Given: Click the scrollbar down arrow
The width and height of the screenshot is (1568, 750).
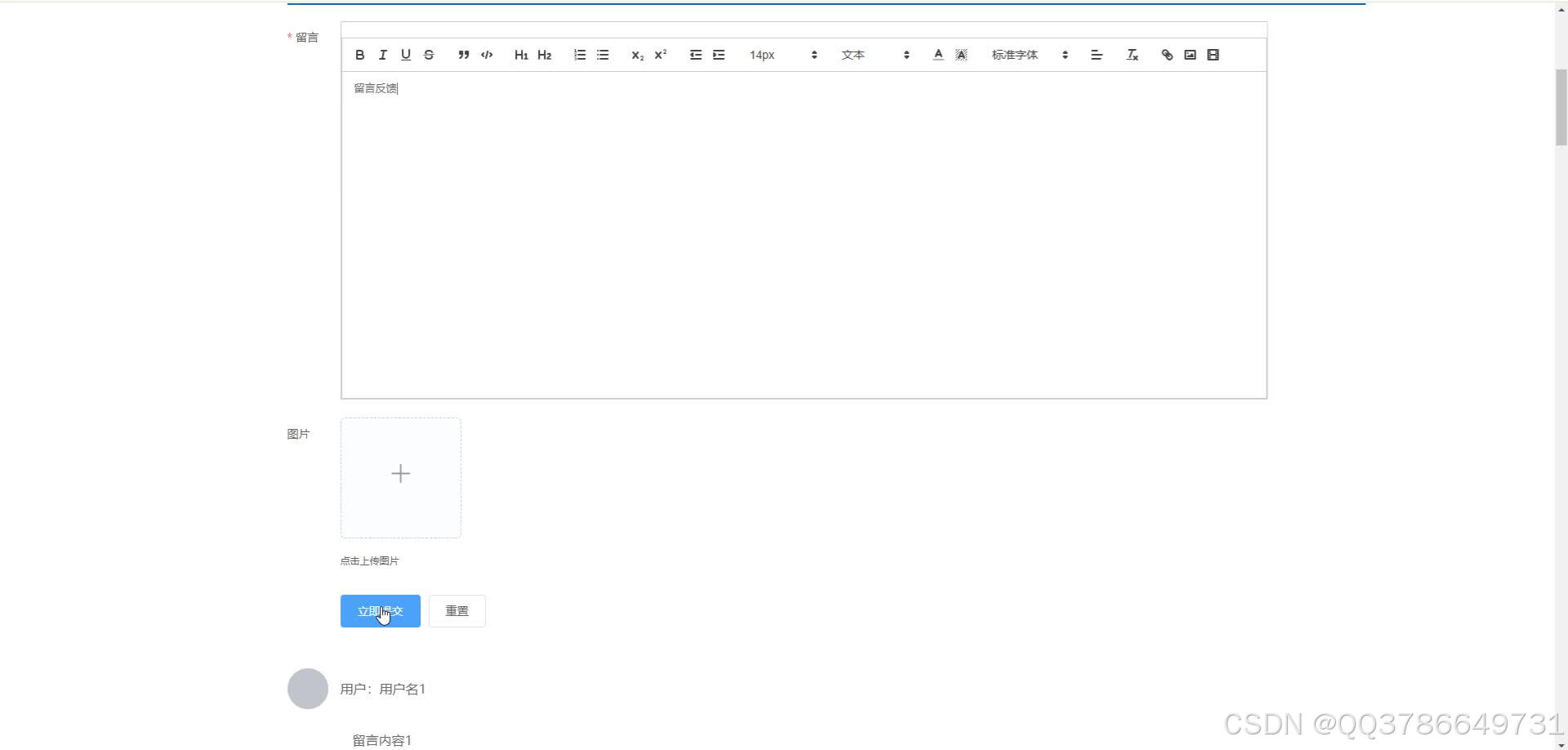Looking at the screenshot, I should click(1561, 744).
